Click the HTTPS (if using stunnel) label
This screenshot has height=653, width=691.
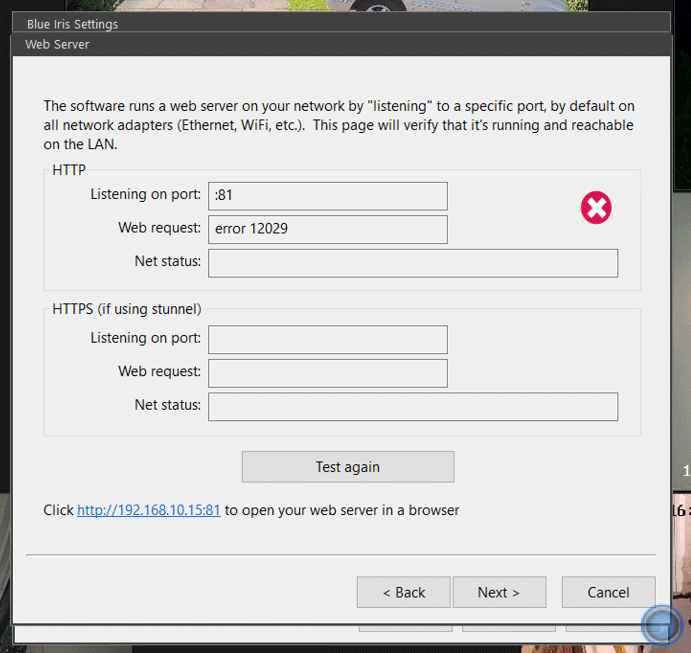tap(126, 309)
